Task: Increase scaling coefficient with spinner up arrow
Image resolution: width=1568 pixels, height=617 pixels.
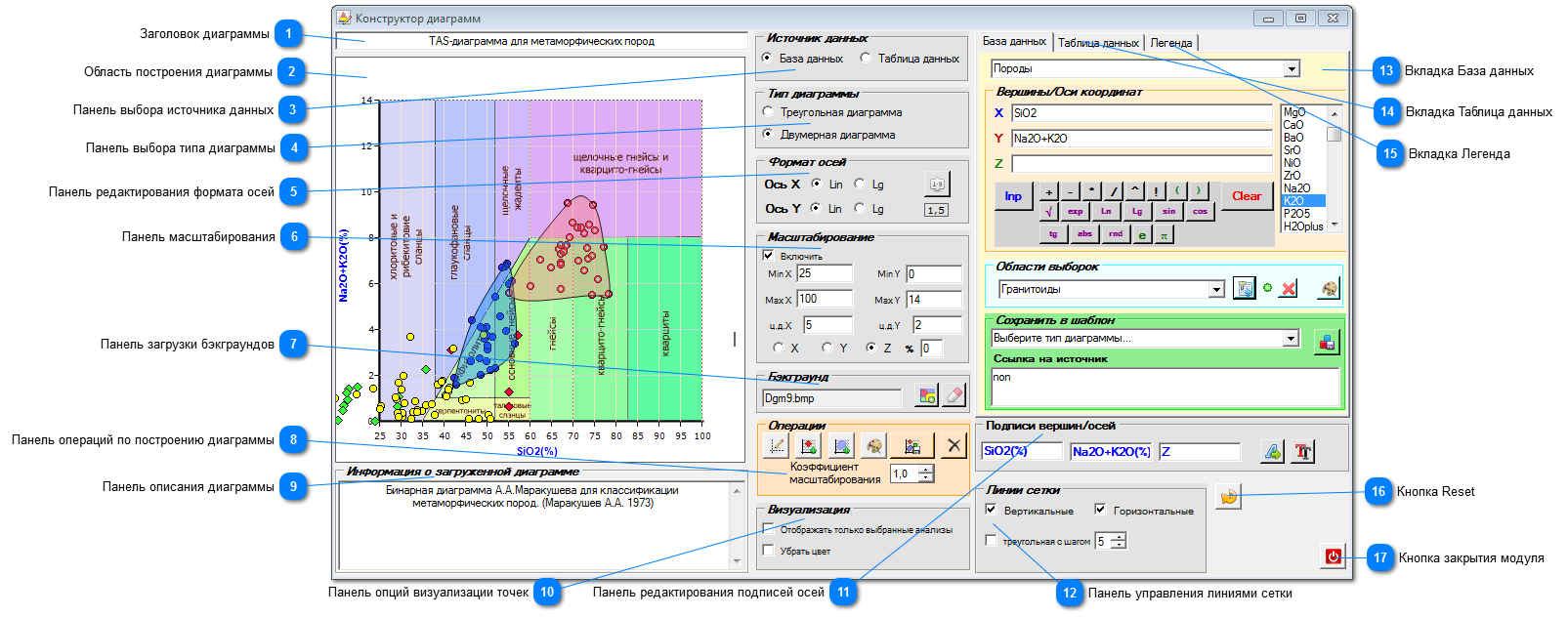Action: [926, 469]
